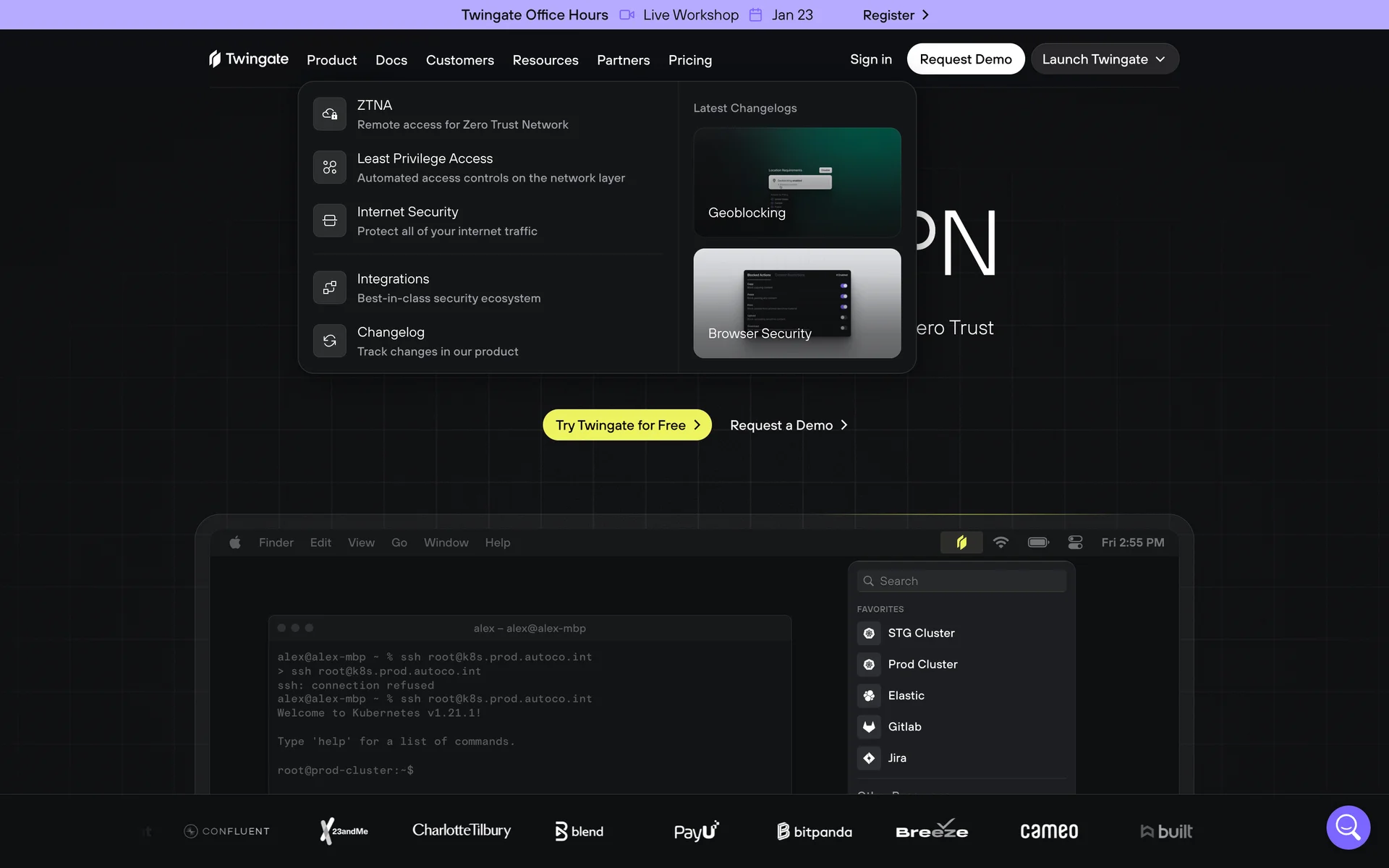Click the Gitlab icon in favorites
The image size is (1389, 868).
(869, 726)
